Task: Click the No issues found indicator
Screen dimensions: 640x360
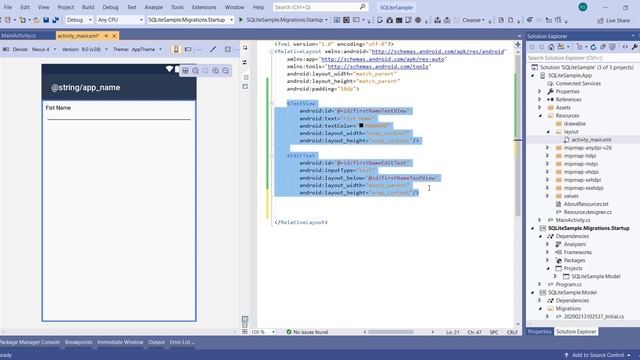Action: [307, 332]
